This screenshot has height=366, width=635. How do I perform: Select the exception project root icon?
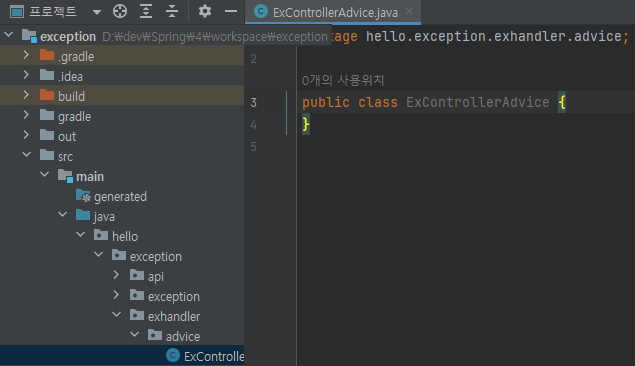(29, 36)
